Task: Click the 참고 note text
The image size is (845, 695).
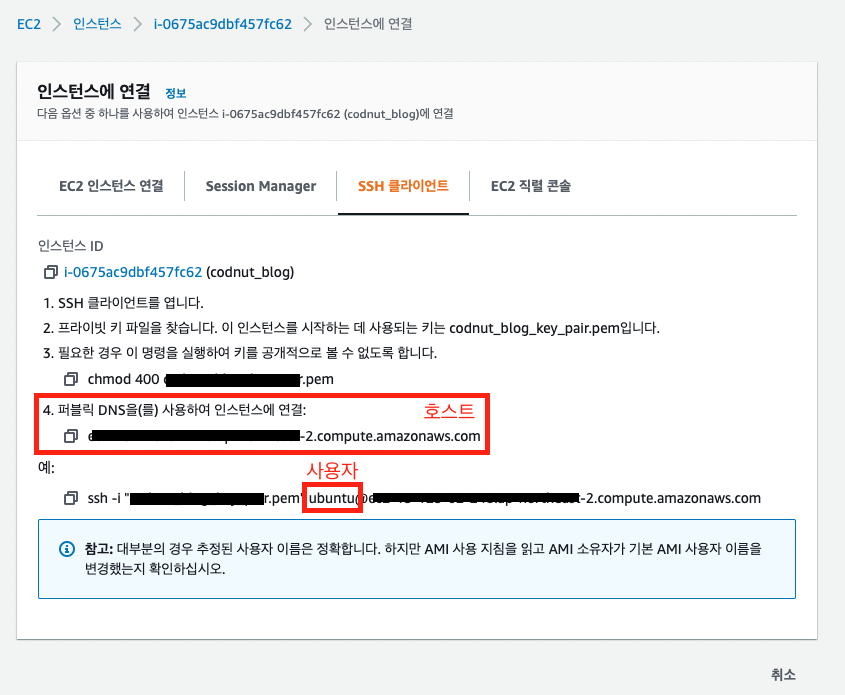Action: coord(423,559)
